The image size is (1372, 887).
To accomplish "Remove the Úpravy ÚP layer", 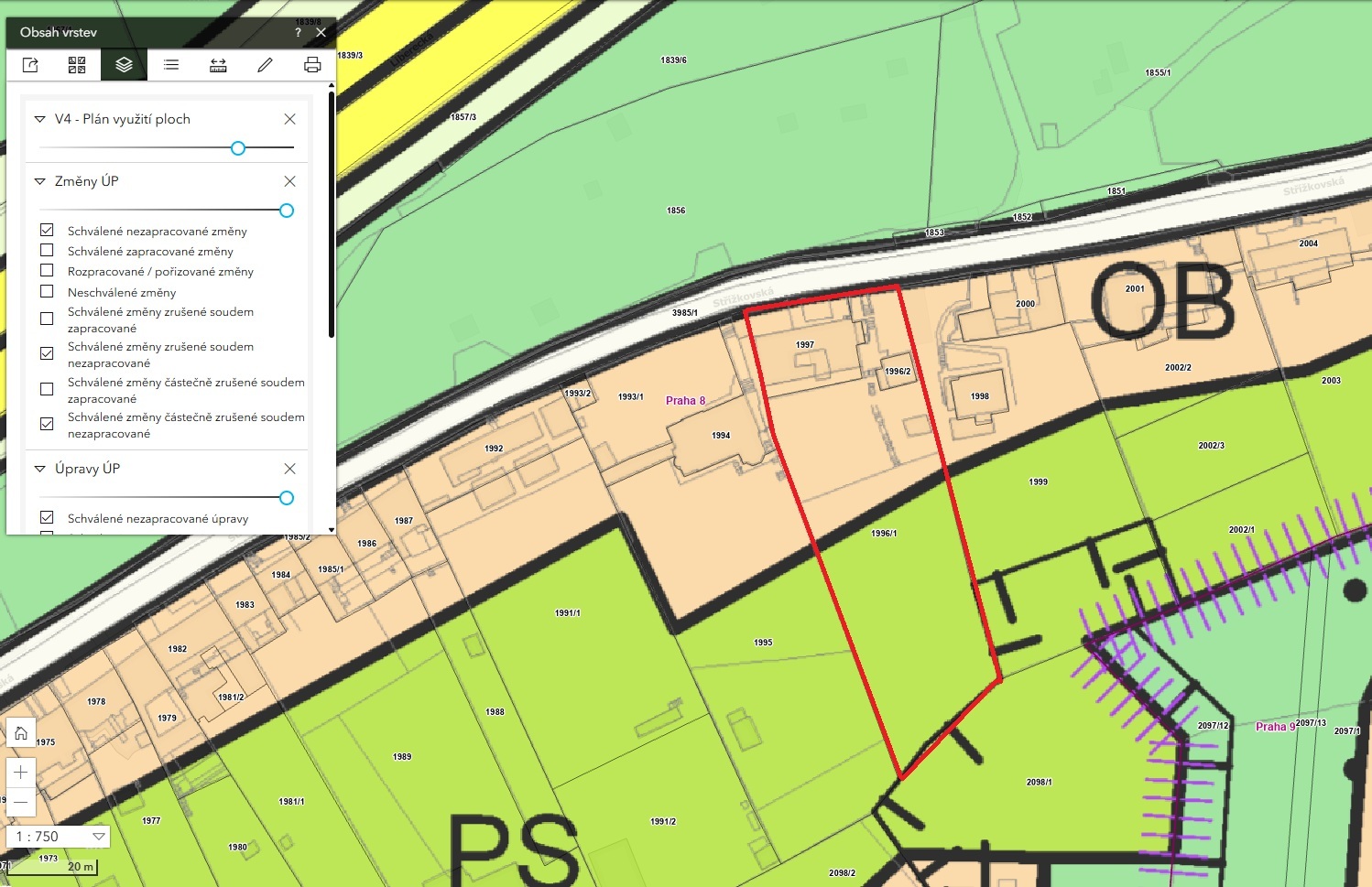I will click(289, 469).
